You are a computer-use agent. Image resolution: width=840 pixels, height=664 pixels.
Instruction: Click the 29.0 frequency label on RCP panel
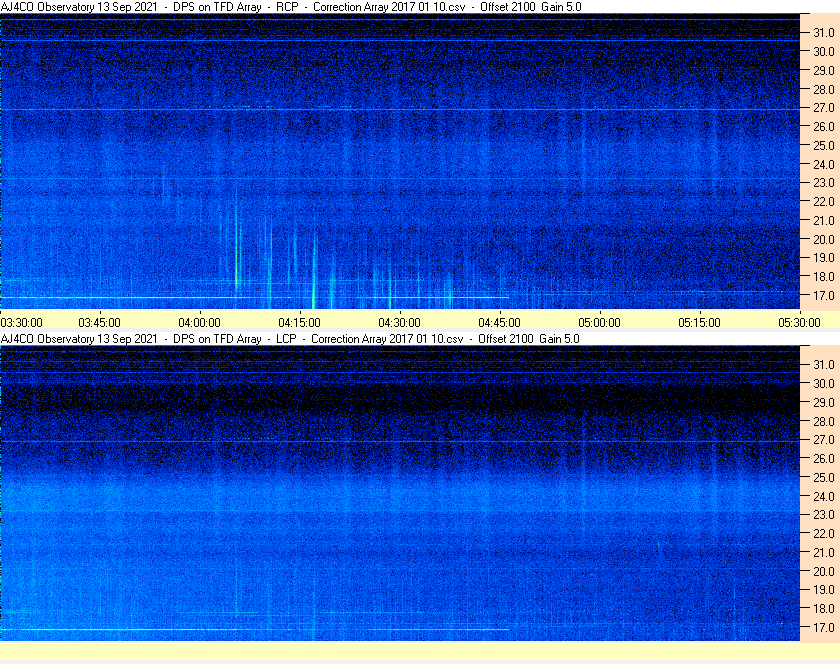(824, 70)
